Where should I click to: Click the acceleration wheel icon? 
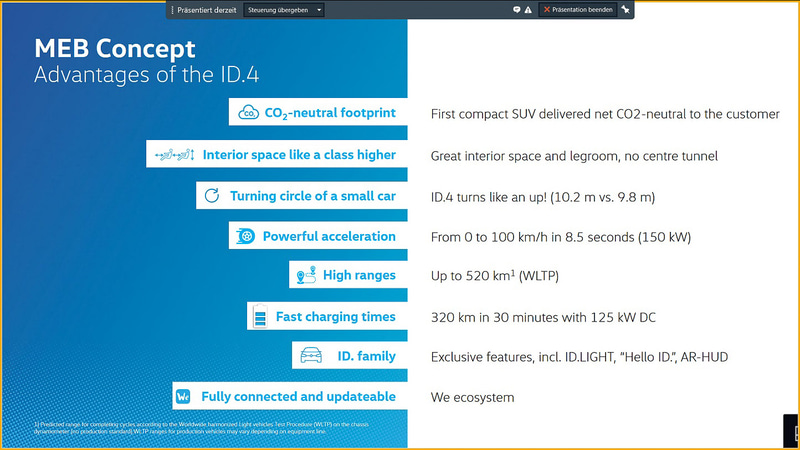[245, 236]
